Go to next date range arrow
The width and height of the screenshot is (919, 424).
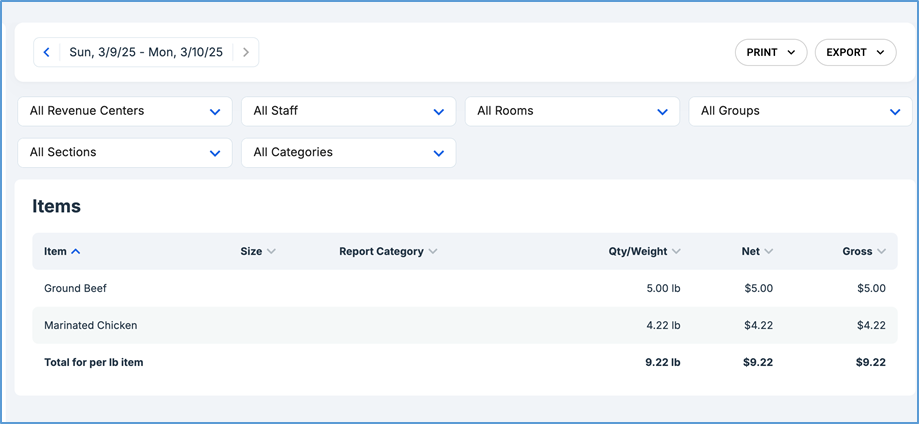click(x=246, y=52)
